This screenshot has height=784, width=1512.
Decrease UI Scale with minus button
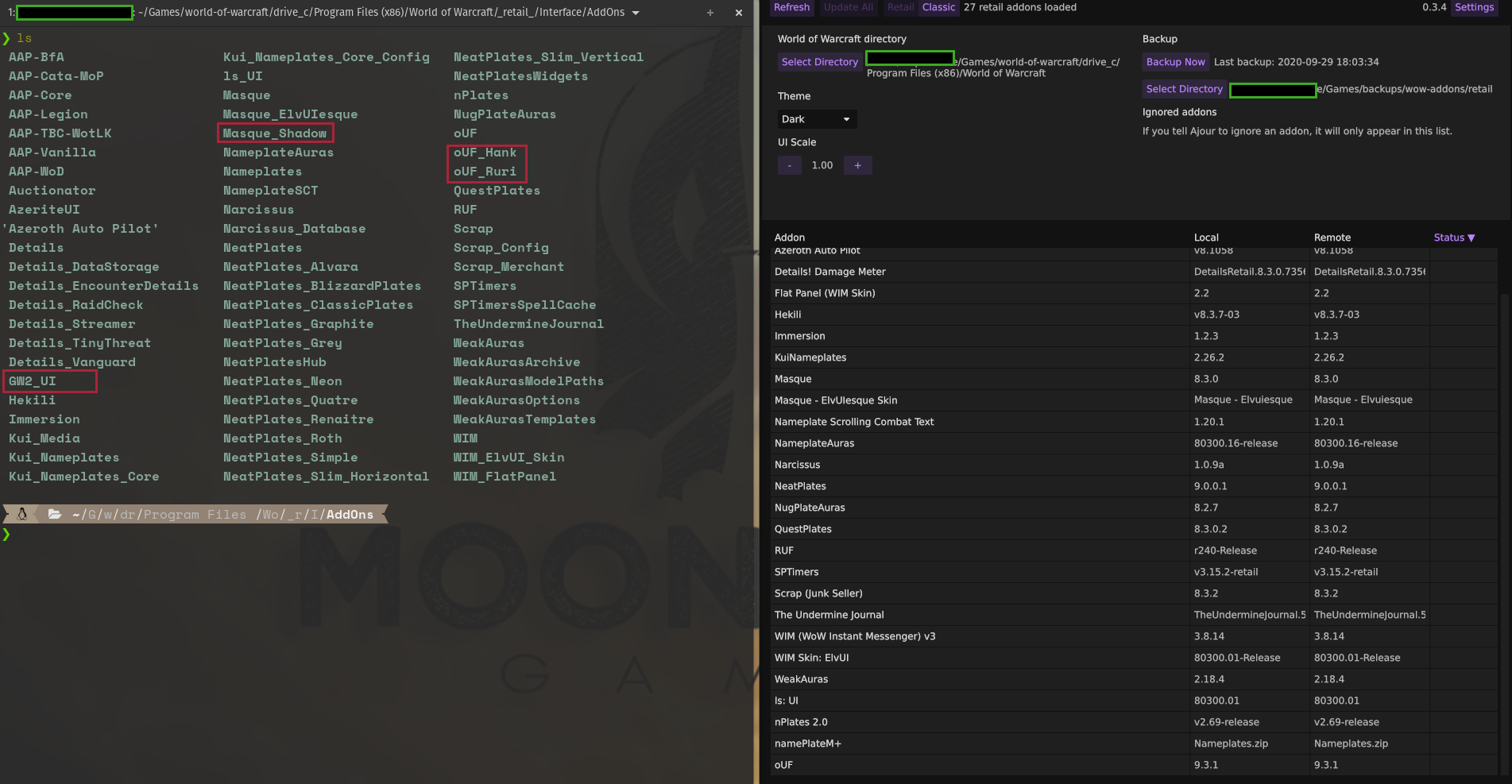tap(789, 165)
